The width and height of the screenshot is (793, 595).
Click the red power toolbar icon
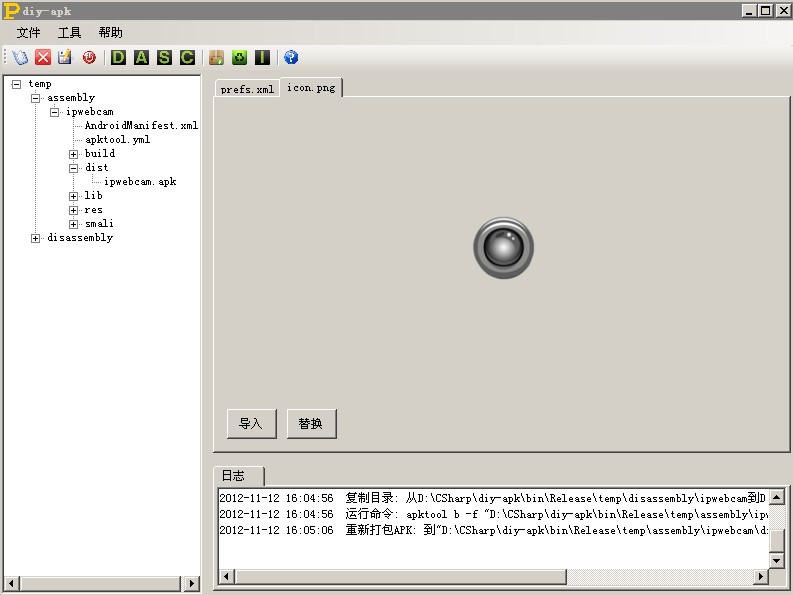click(x=89, y=58)
